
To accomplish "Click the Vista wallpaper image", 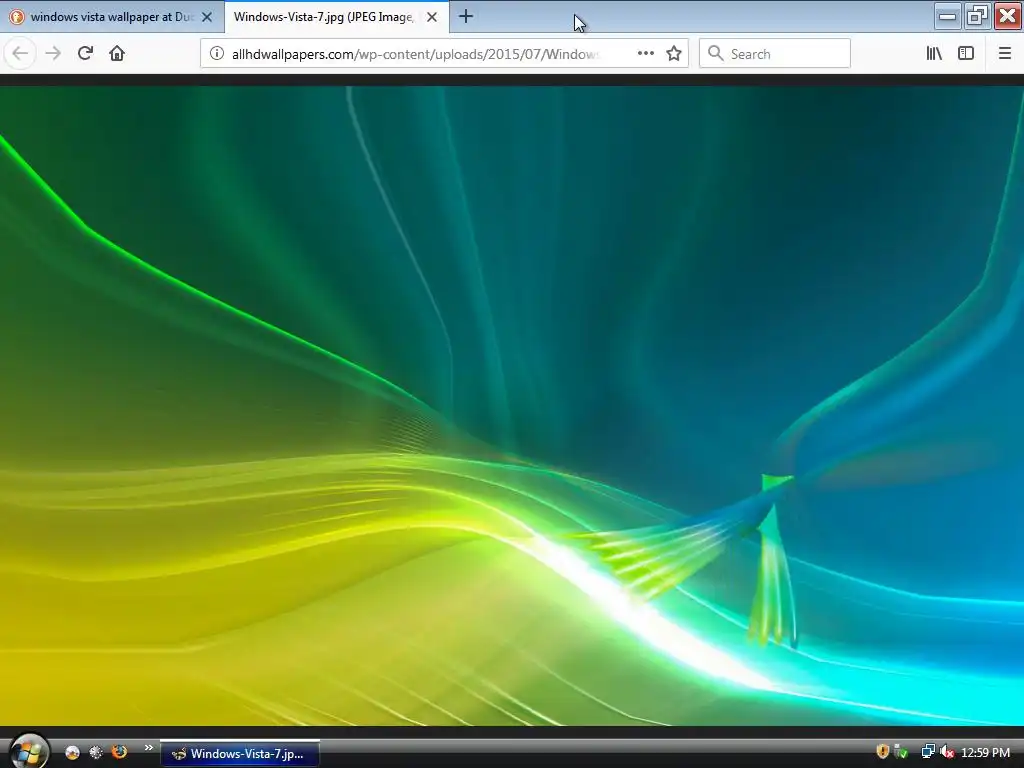I will coord(512,406).
